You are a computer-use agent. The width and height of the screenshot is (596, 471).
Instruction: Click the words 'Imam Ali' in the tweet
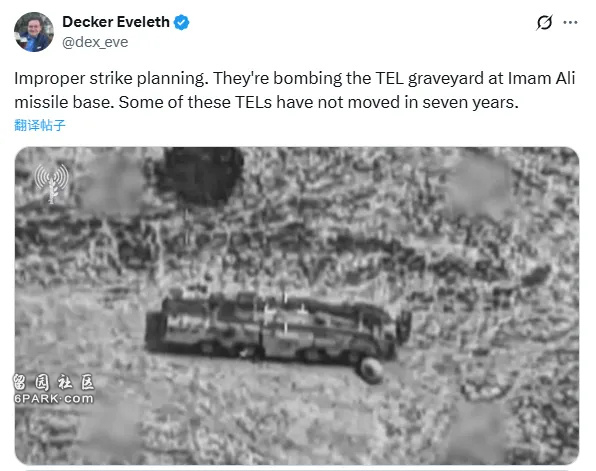[541, 78]
